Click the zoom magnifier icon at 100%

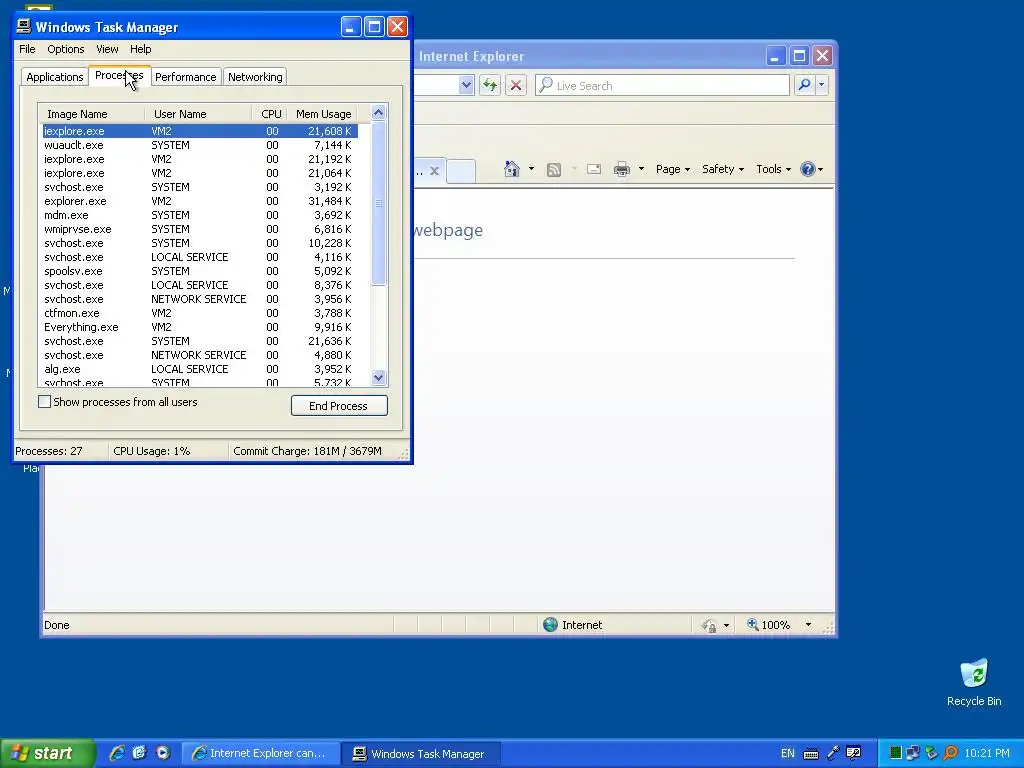[752, 624]
